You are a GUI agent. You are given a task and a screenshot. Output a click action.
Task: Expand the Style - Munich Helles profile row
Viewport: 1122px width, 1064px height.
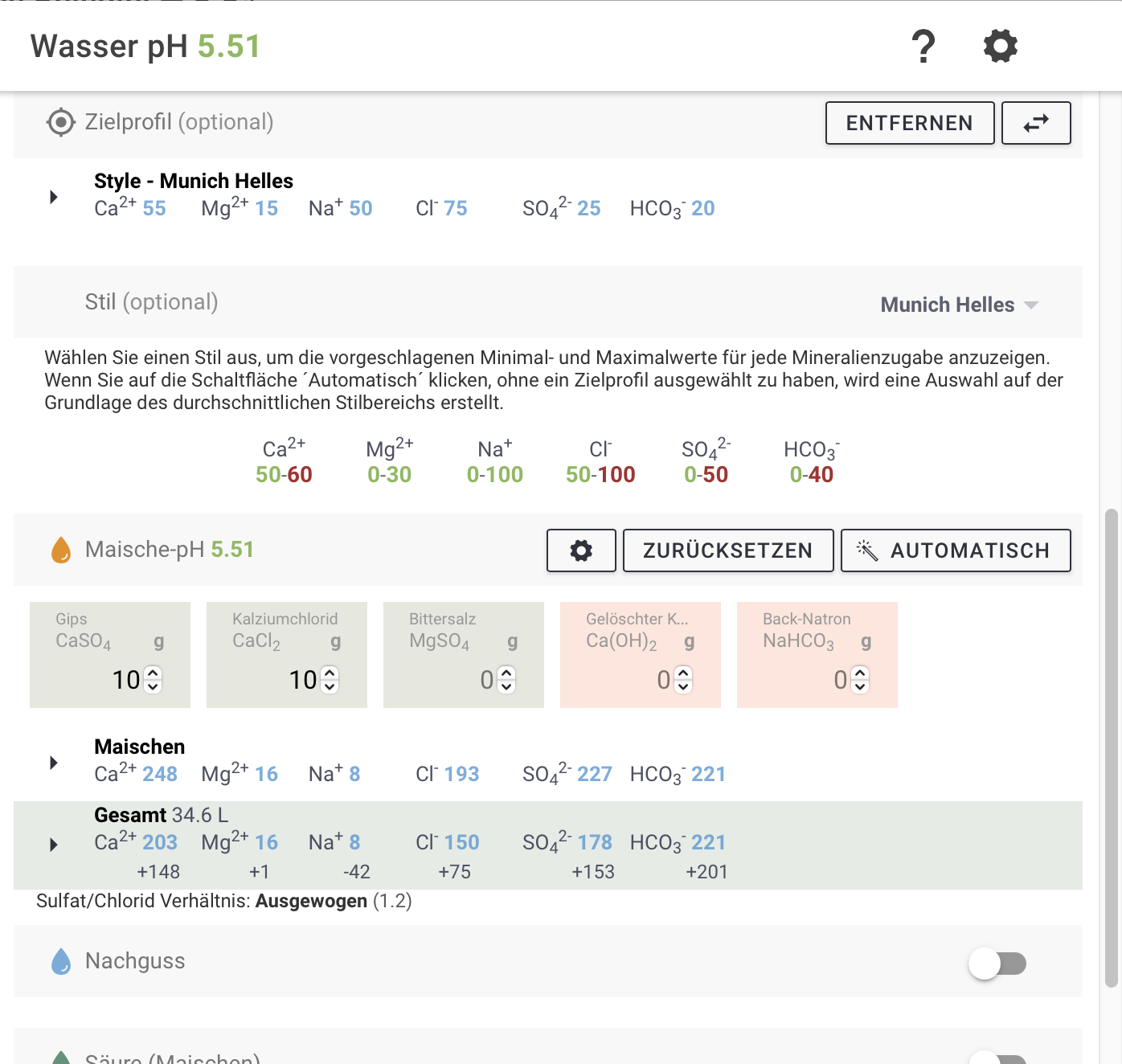pos(54,197)
